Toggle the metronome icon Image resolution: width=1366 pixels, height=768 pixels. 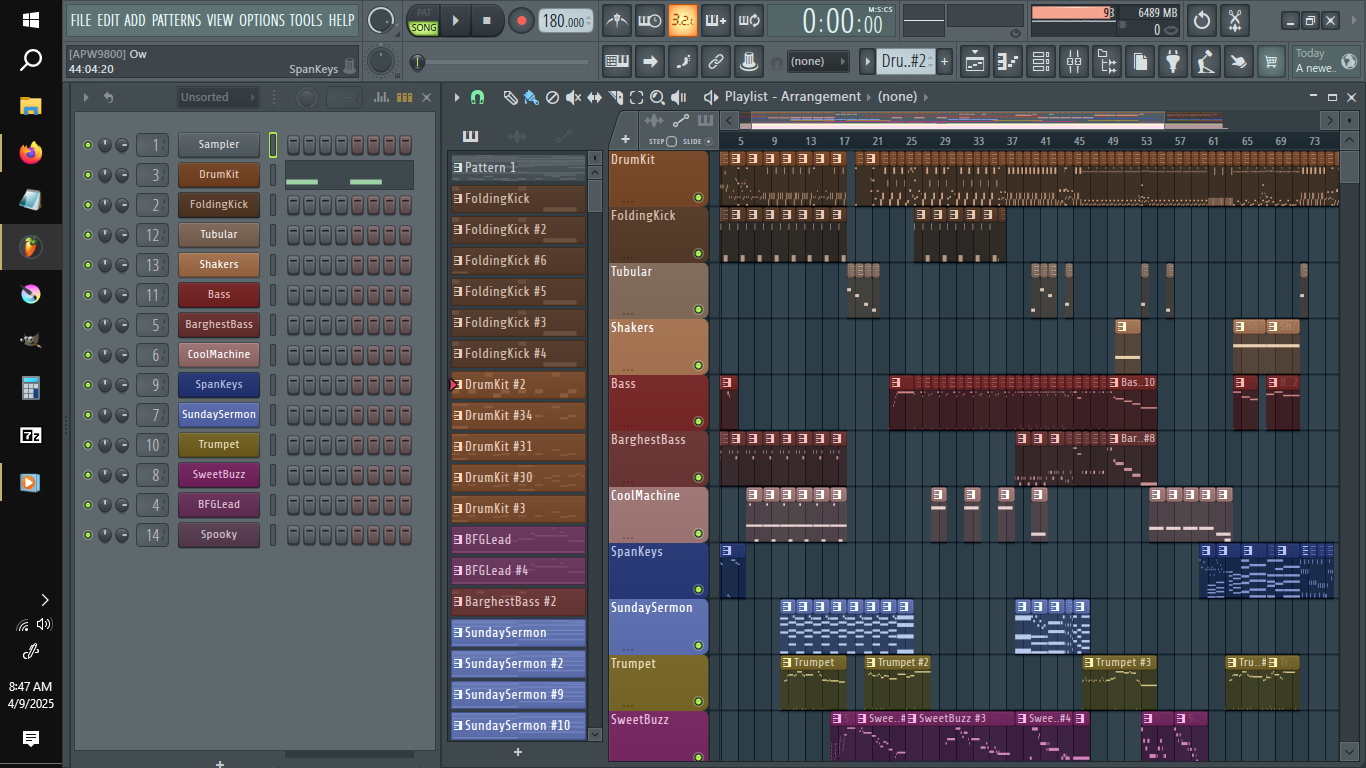pos(618,20)
